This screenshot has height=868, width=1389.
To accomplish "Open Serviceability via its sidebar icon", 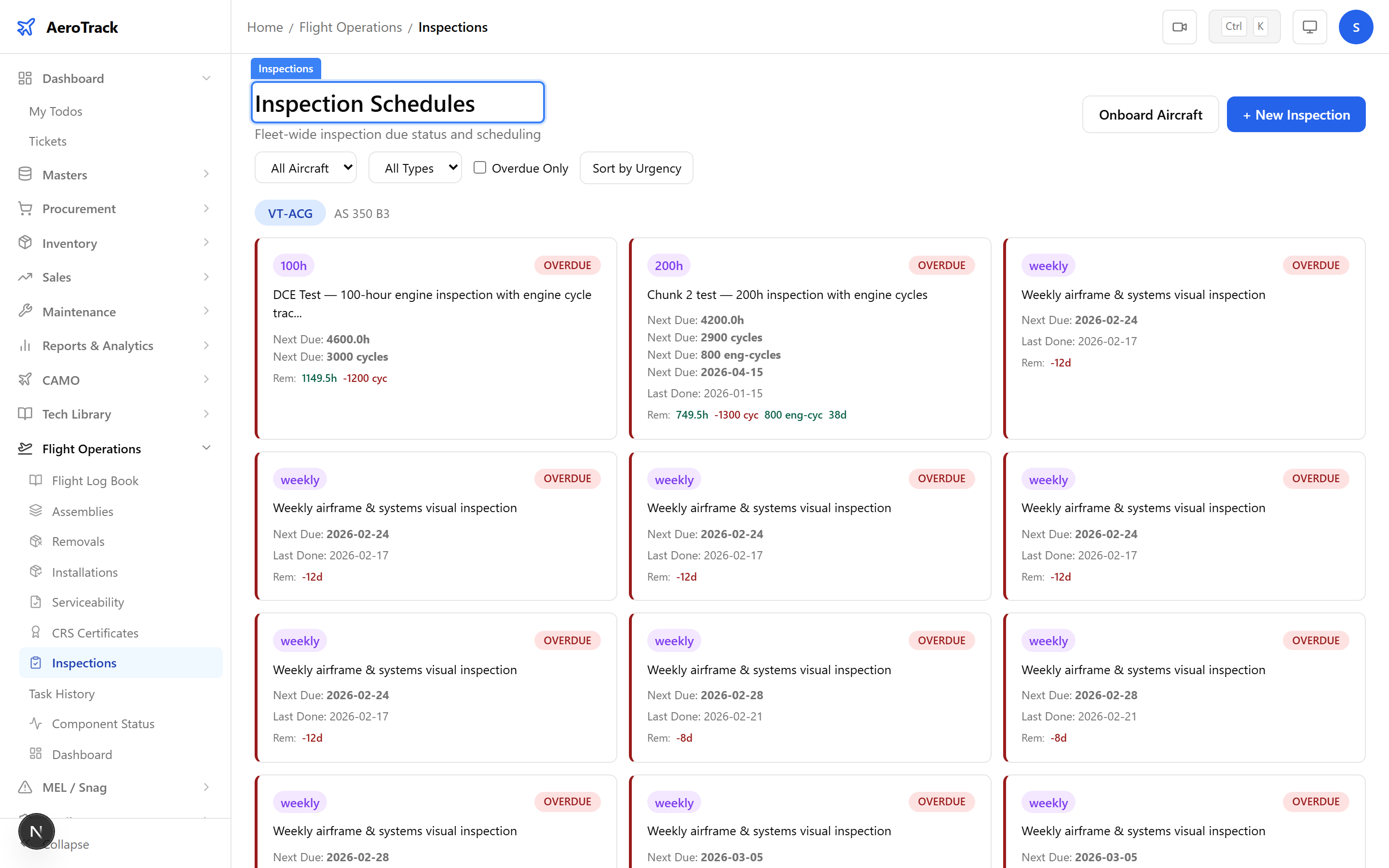I will pyautogui.click(x=36, y=602).
